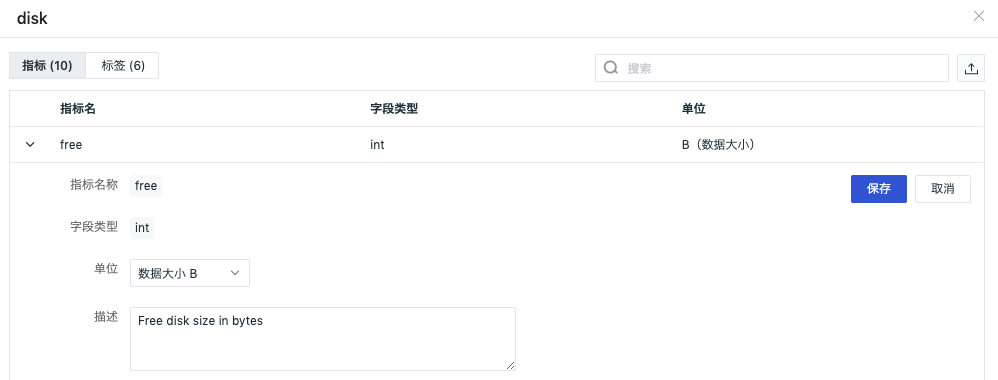Close the disk dialog with X

click(x=979, y=17)
